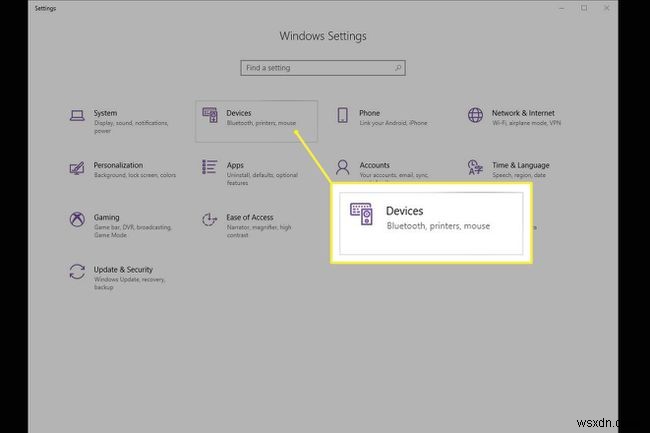The image size is (650, 433).
Task: Open the Gaming Xbox icon
Action: (x=77, y=220)
